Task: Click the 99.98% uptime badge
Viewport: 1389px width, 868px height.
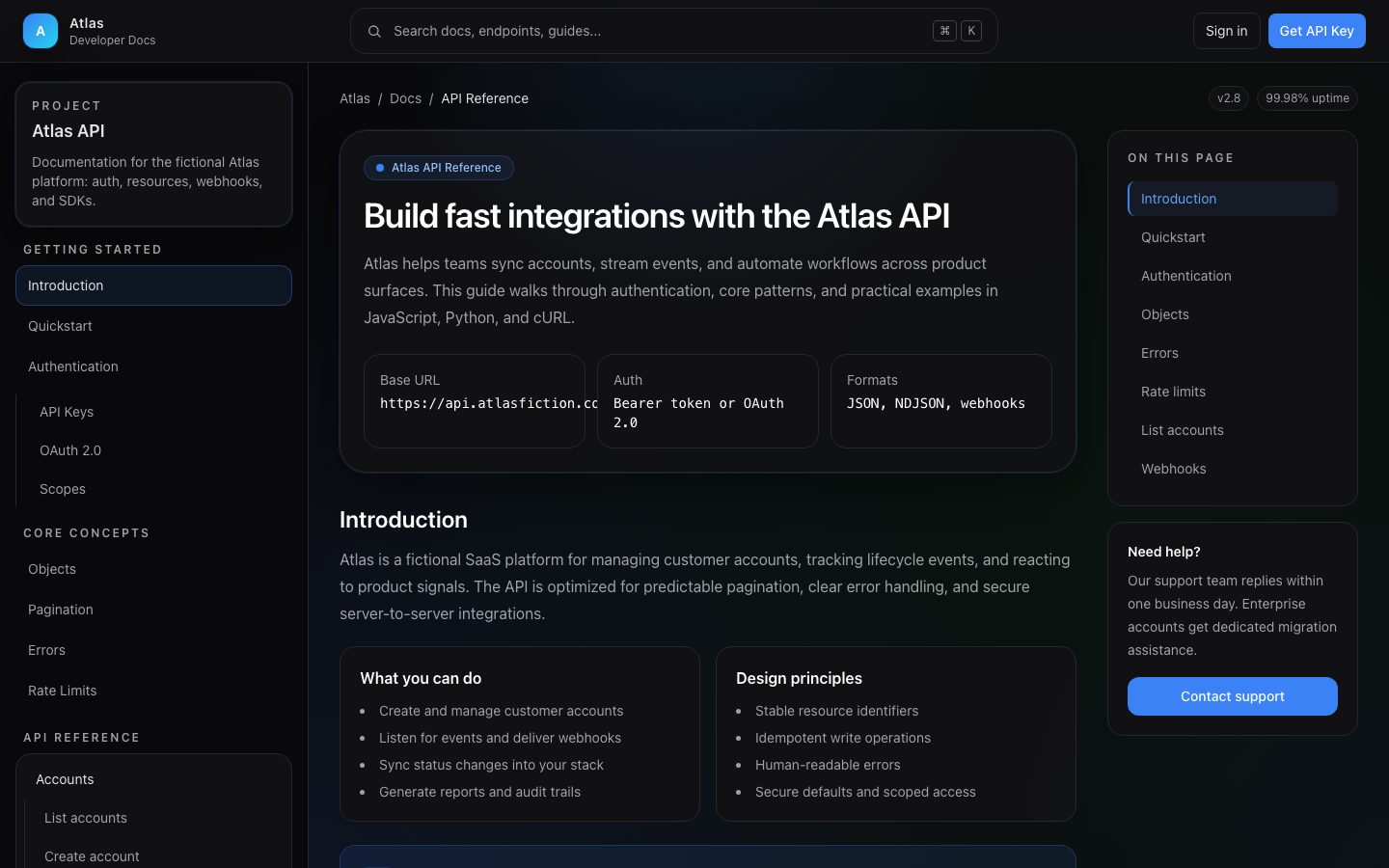Action: pyautogui.click(x=1307, y=97)
